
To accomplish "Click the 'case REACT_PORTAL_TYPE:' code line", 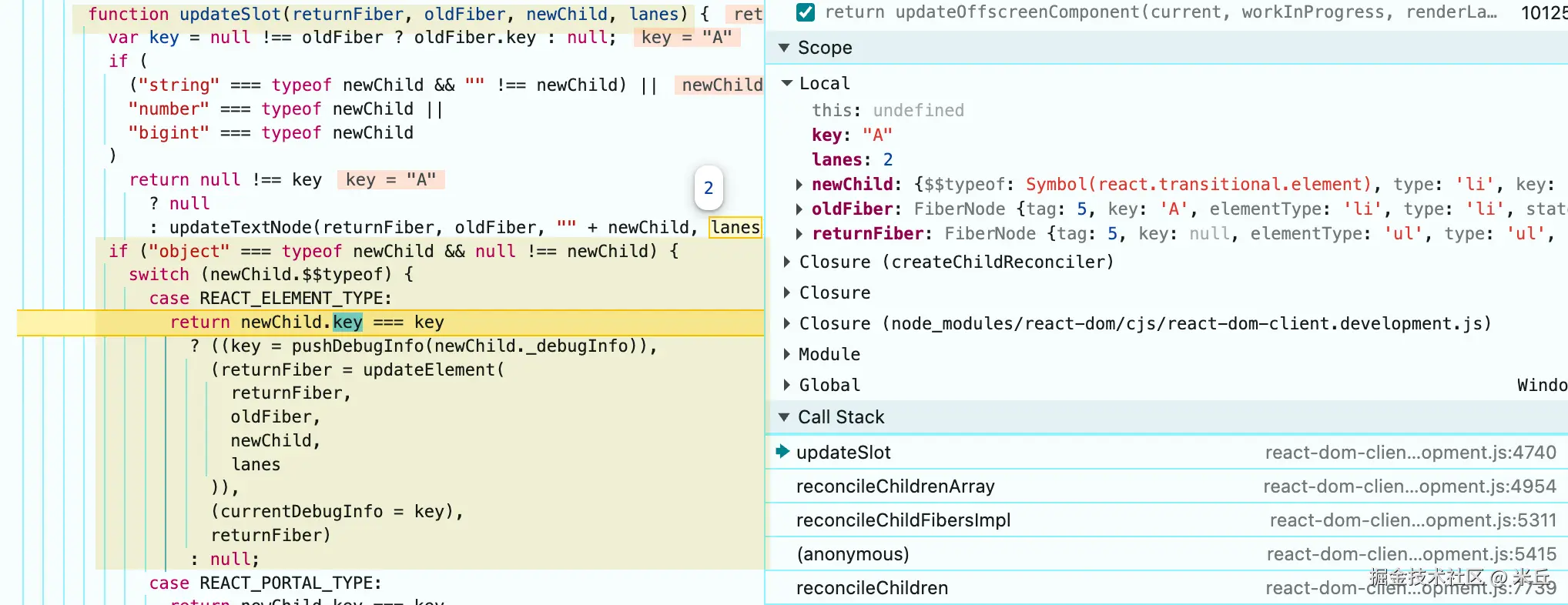I will coord(265,583).
